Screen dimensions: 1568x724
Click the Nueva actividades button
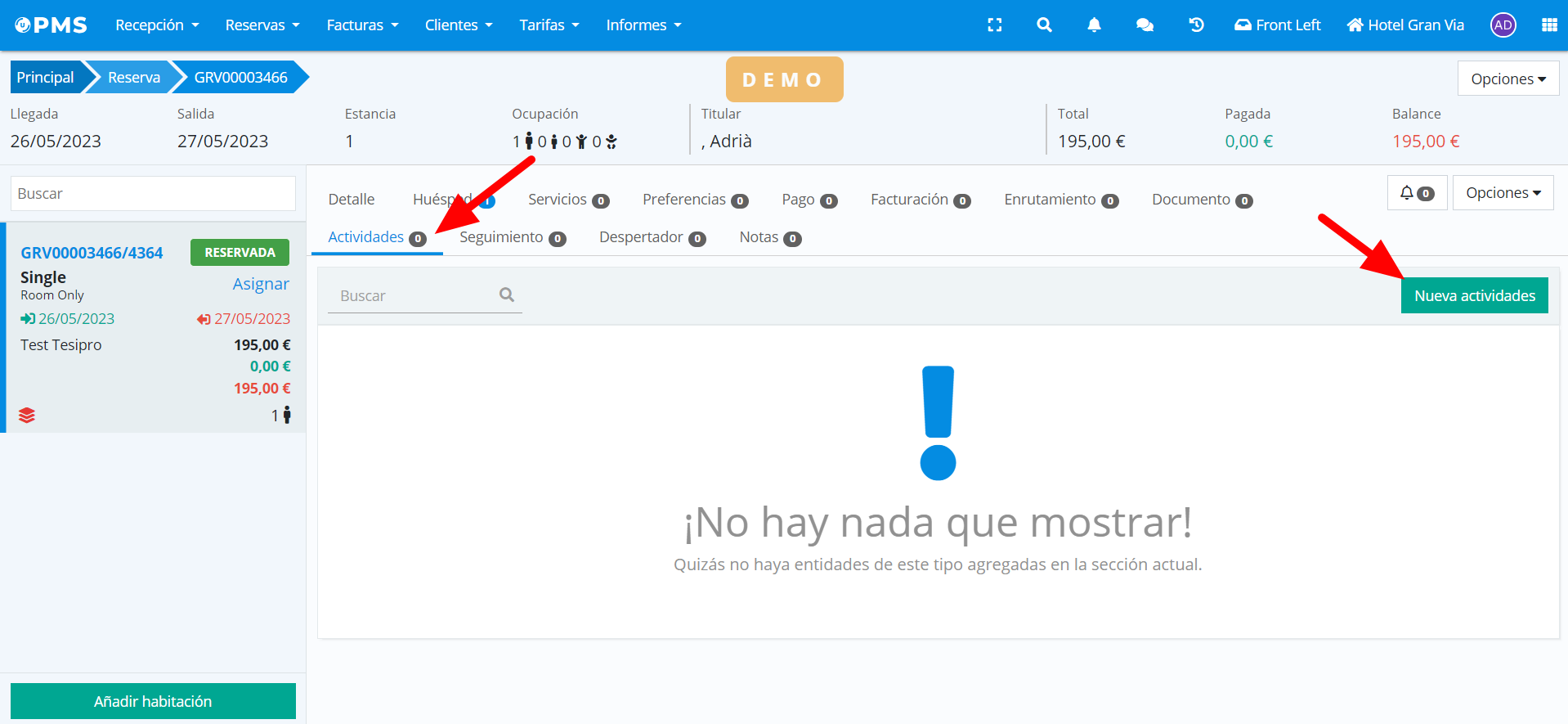coord(1474,296)
